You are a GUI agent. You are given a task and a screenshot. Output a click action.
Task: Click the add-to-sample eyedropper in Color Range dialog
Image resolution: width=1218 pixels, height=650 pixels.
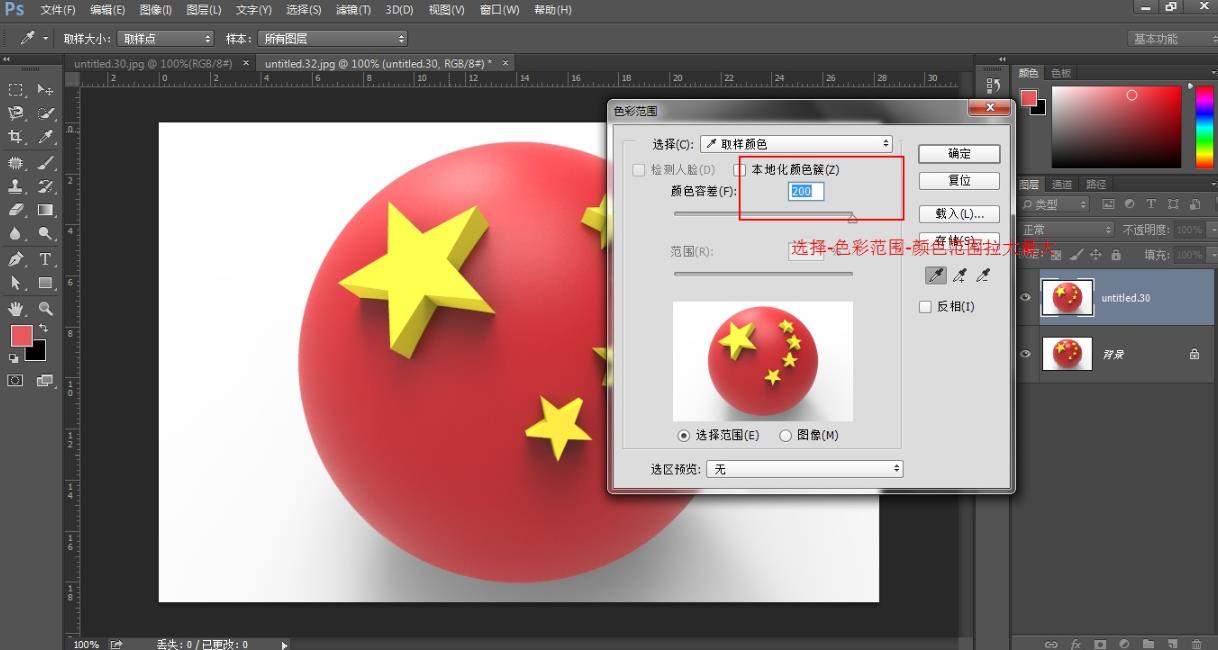pyautogui.click(x=960, y=275)
